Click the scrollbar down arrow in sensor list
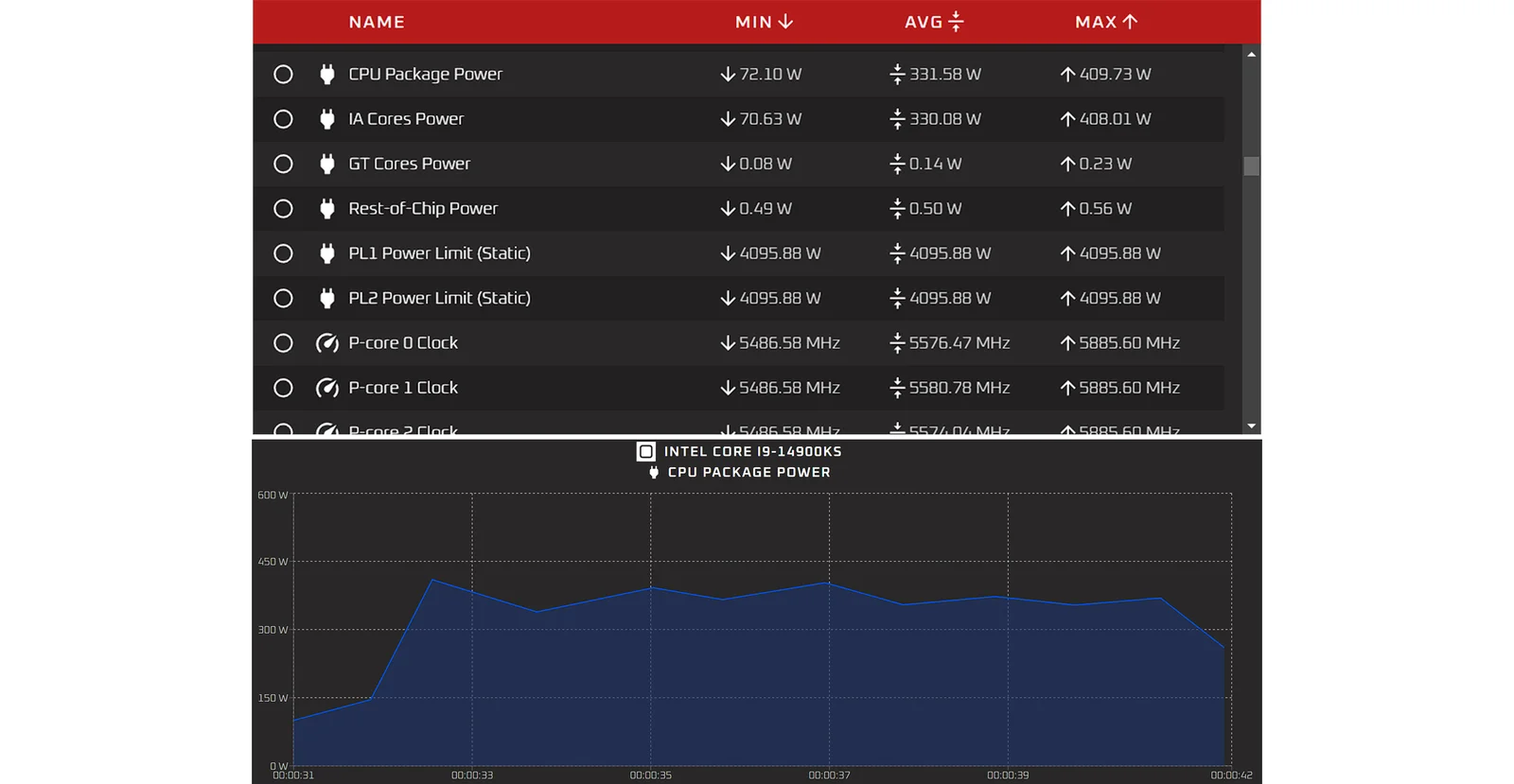The image size is (1514, 784). click(1252, 427)
